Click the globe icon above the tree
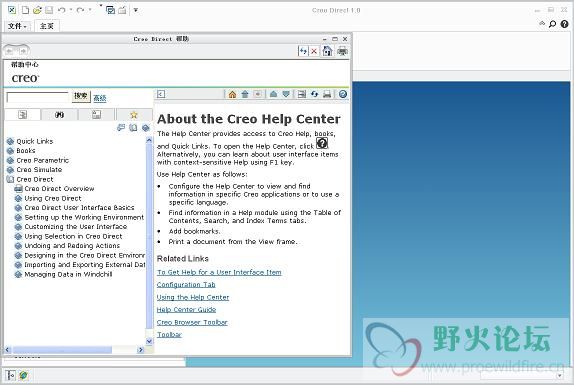 click(146, 128)
